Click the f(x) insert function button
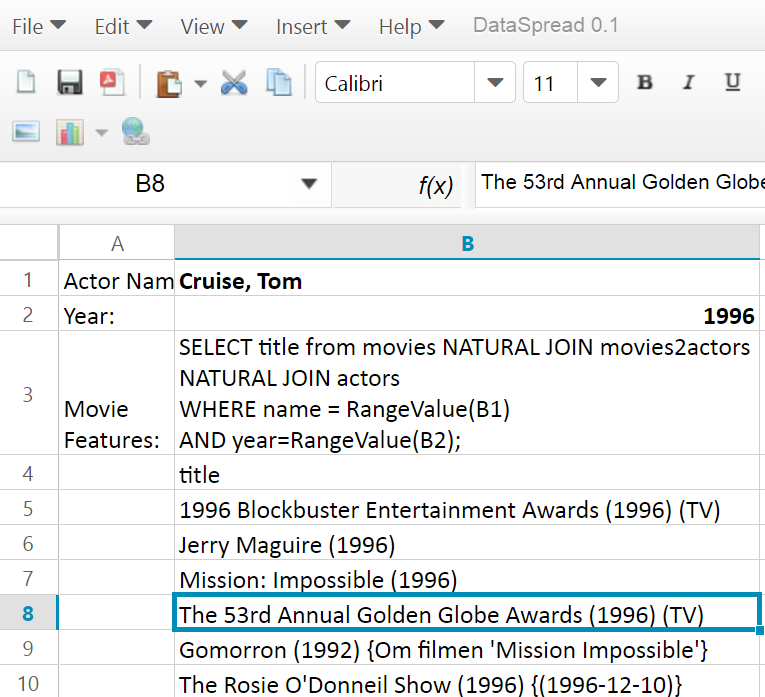 [435, 185]
